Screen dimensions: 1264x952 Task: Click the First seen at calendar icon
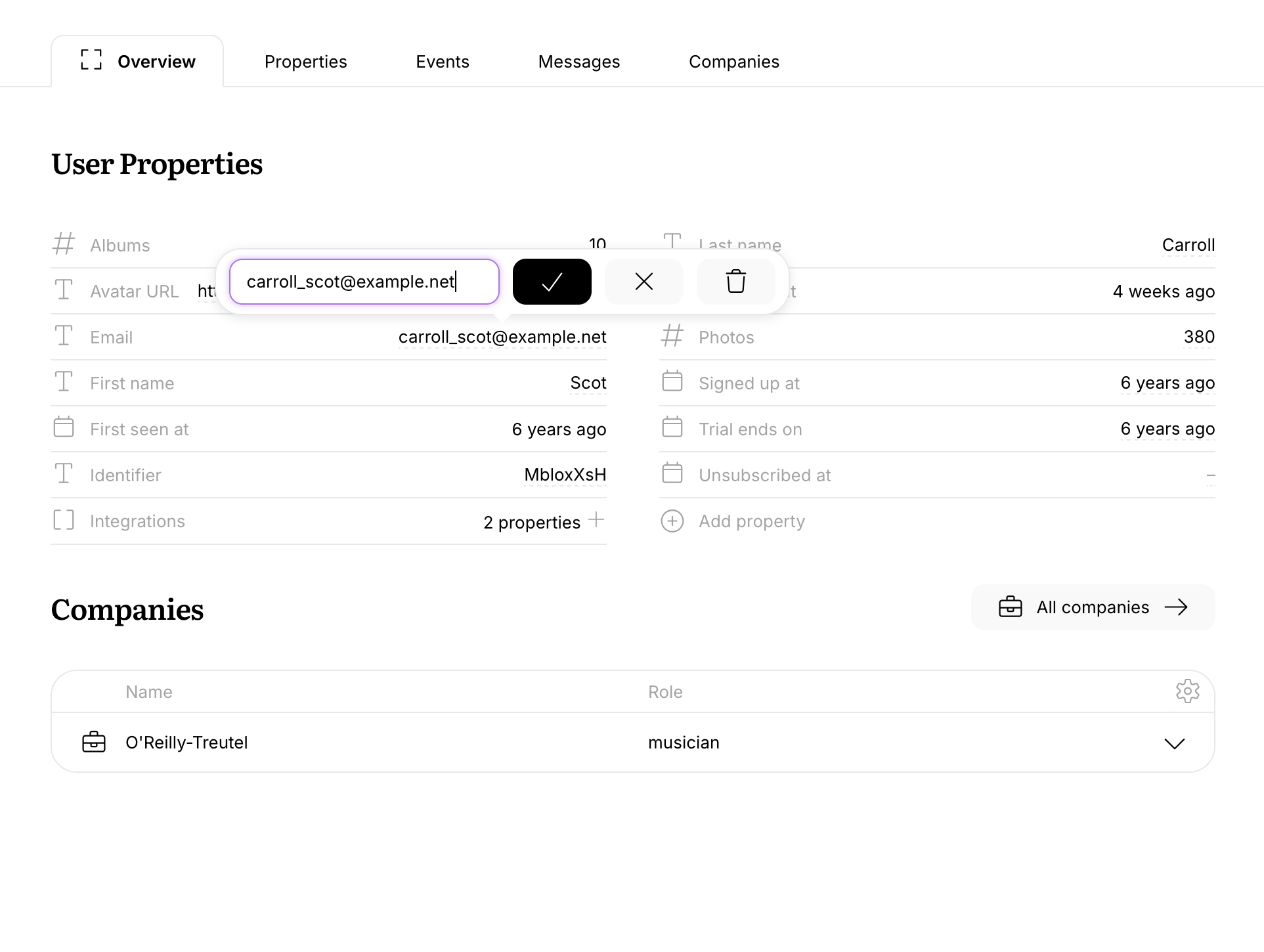pos(64,427)
